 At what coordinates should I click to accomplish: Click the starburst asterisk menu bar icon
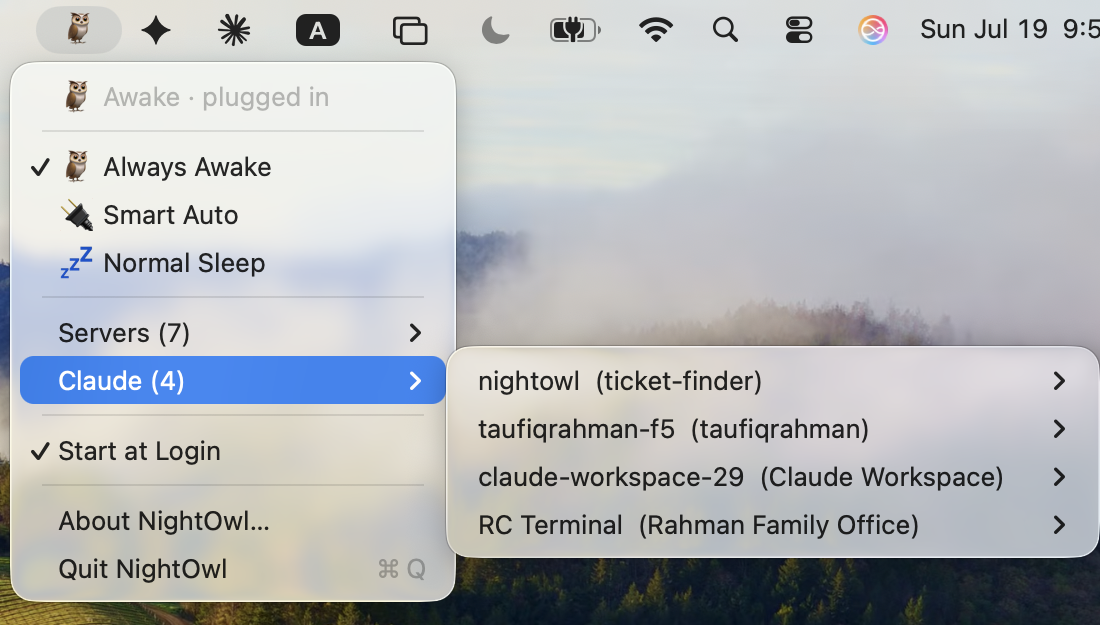coord(234,30)
